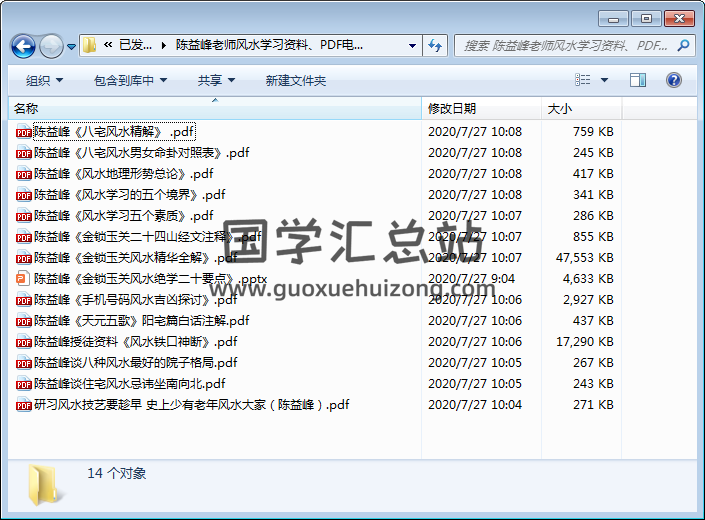The width and height of the screenshot is (705, 520).
Task: Click the 新建文件夹 button
Action: 296,80
